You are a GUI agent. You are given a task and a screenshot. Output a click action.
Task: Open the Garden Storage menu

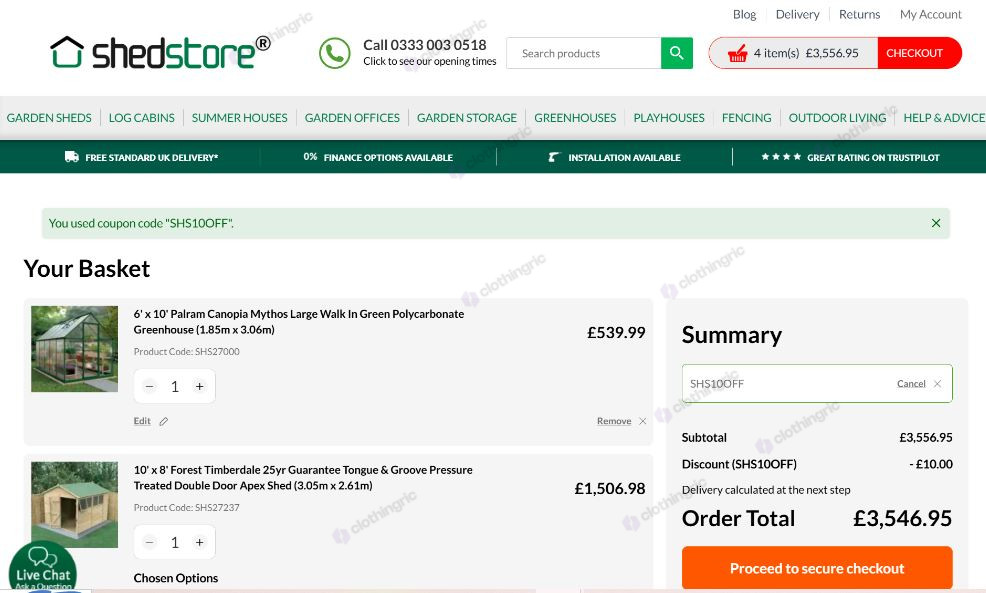pyautogui.click(x=467, y=118)
